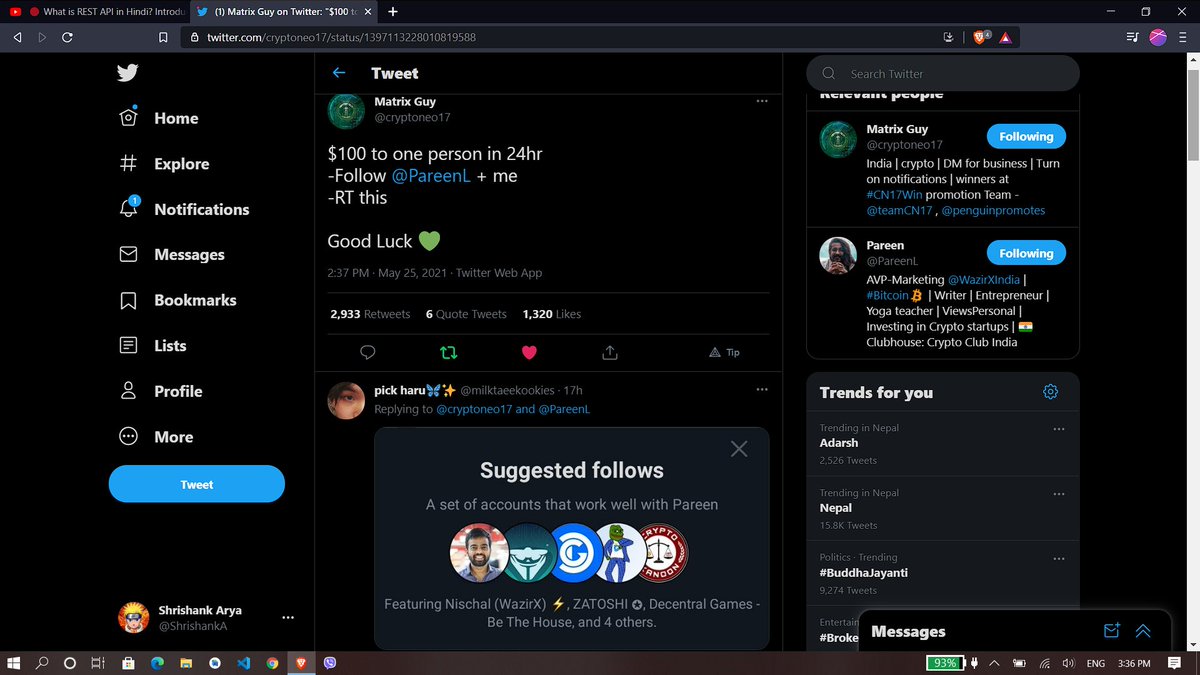1200x675 pixels.
Task: Open @PareenL mention link in tweet
Action: 431,176
